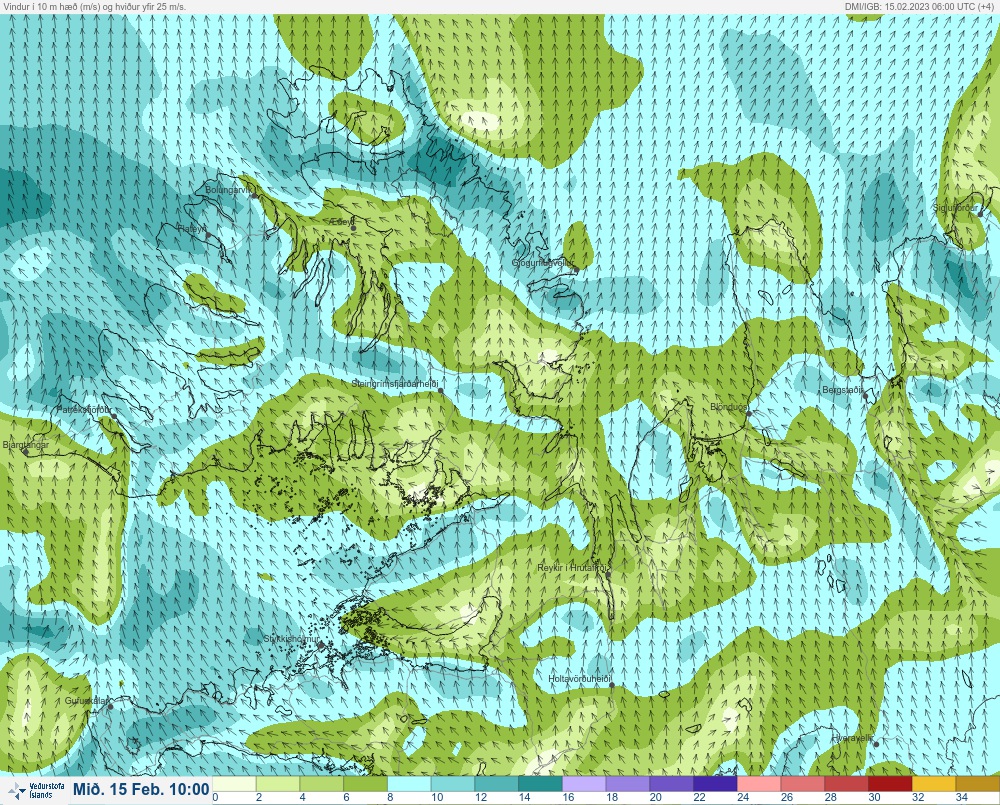Click the Siglufjörður station label

[955, 207]
